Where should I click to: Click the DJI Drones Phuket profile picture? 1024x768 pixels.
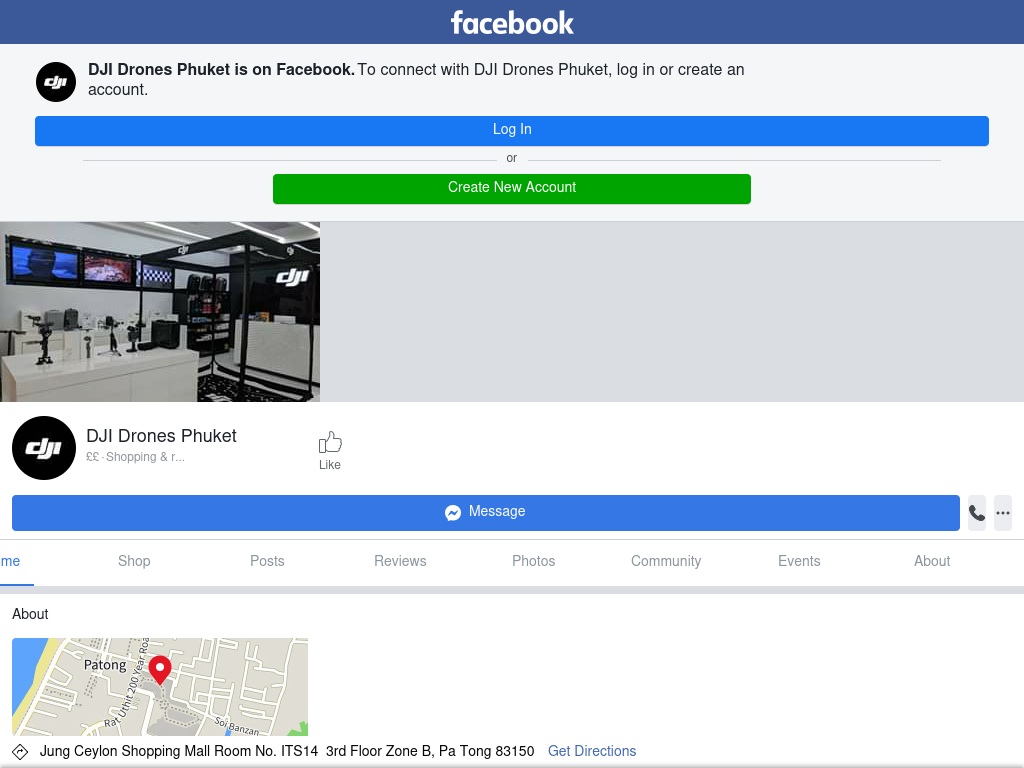[x=44, y=448]
